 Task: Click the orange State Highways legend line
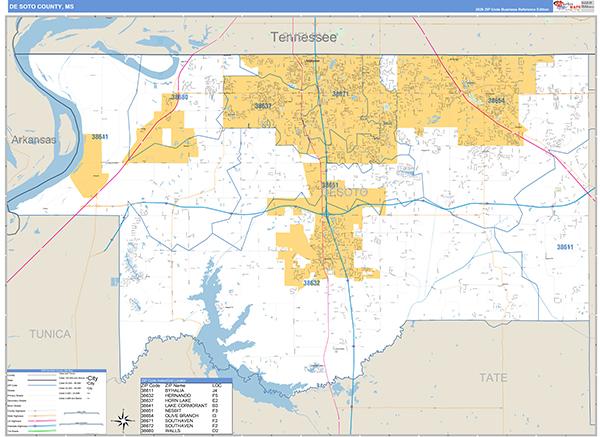point(42,416)
